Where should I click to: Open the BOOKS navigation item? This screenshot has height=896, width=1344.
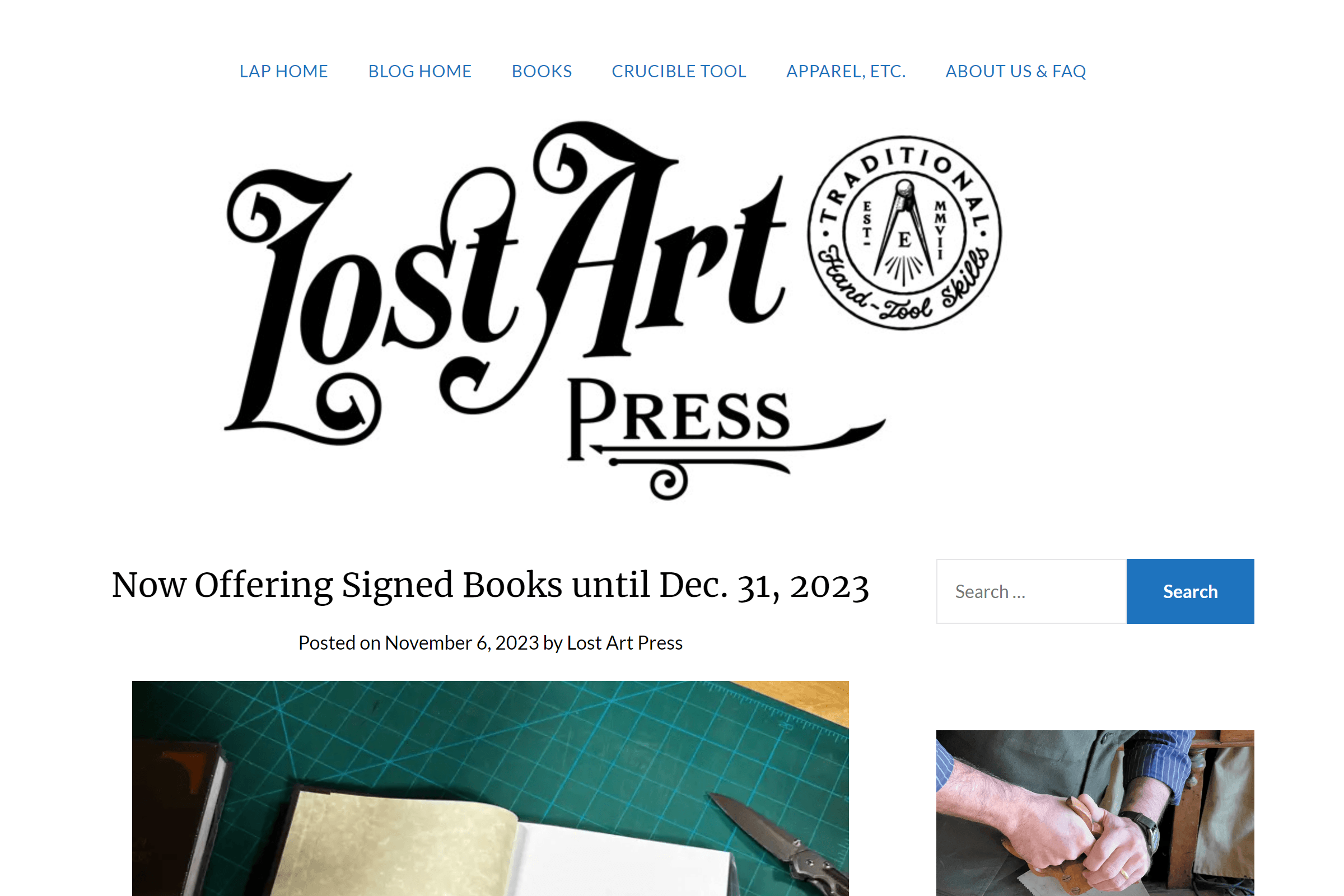[542, 72]
